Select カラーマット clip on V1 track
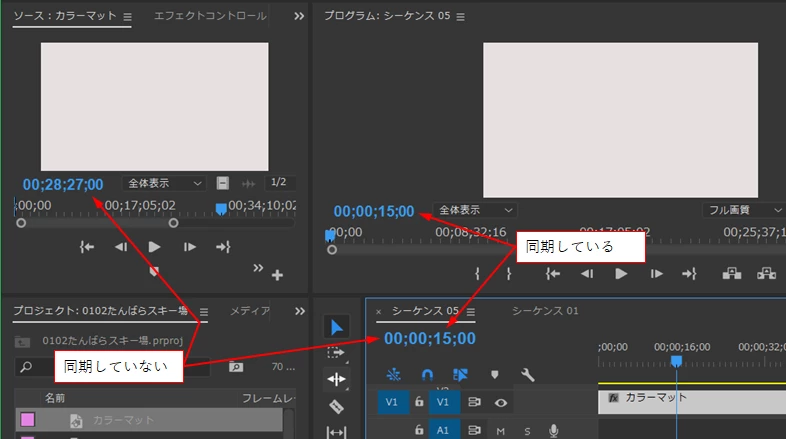Viewport: 786px width, 439px height. point(692,402)
